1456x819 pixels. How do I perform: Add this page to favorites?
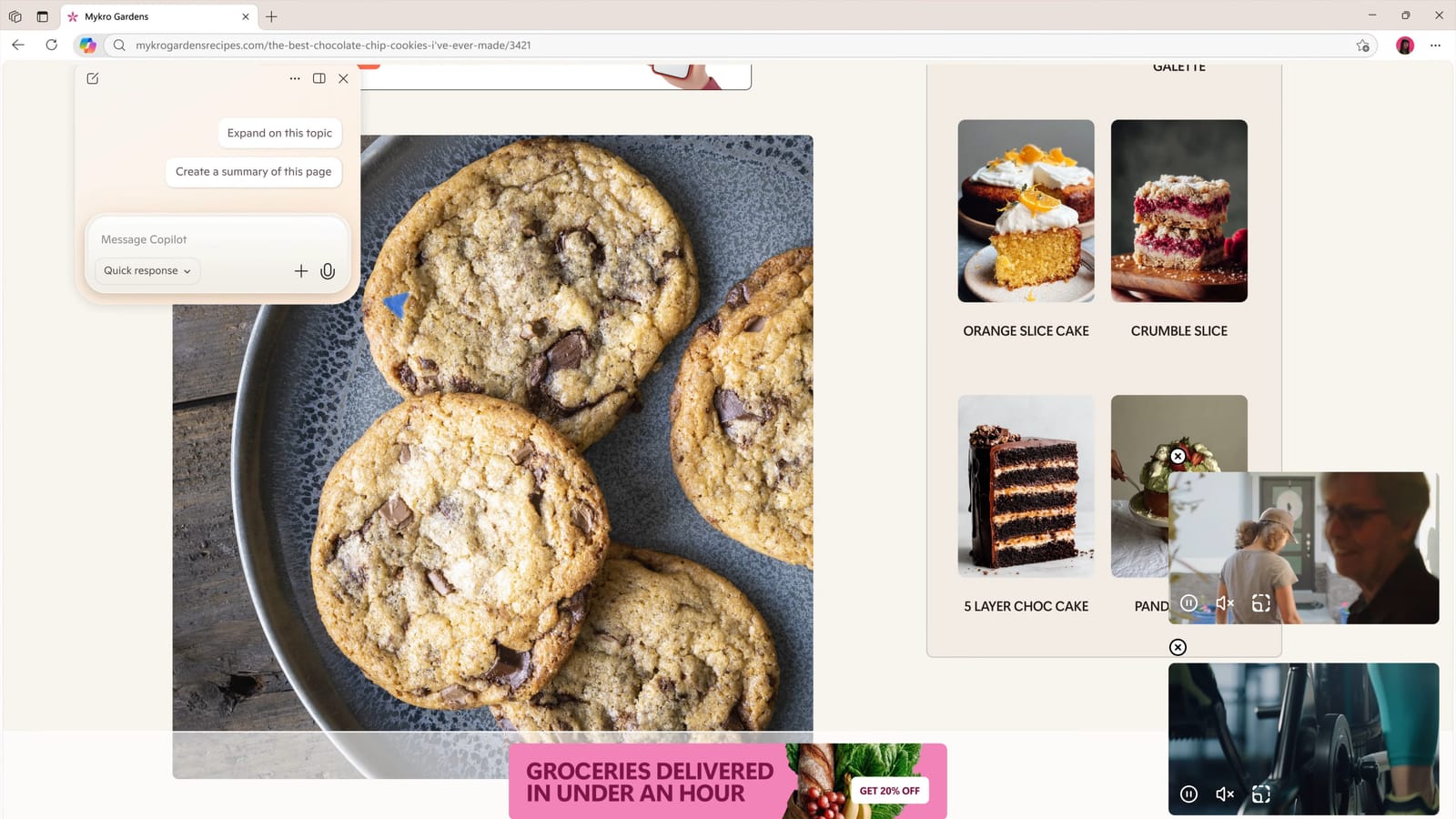click(1362, 45)
